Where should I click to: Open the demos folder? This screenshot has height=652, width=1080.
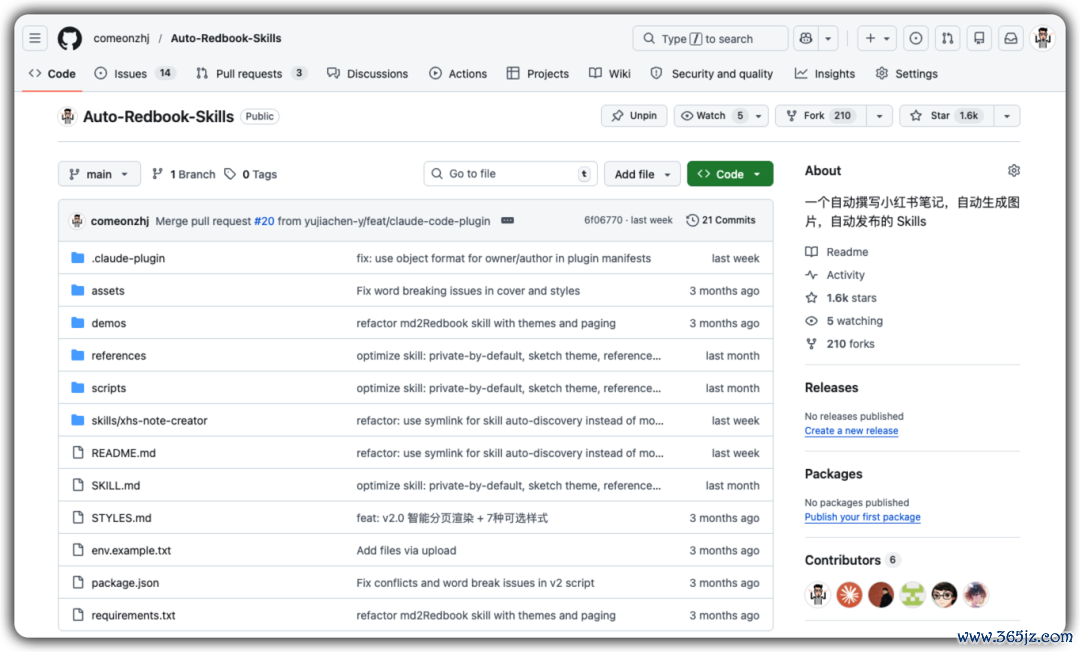click(x=109, y=323)
